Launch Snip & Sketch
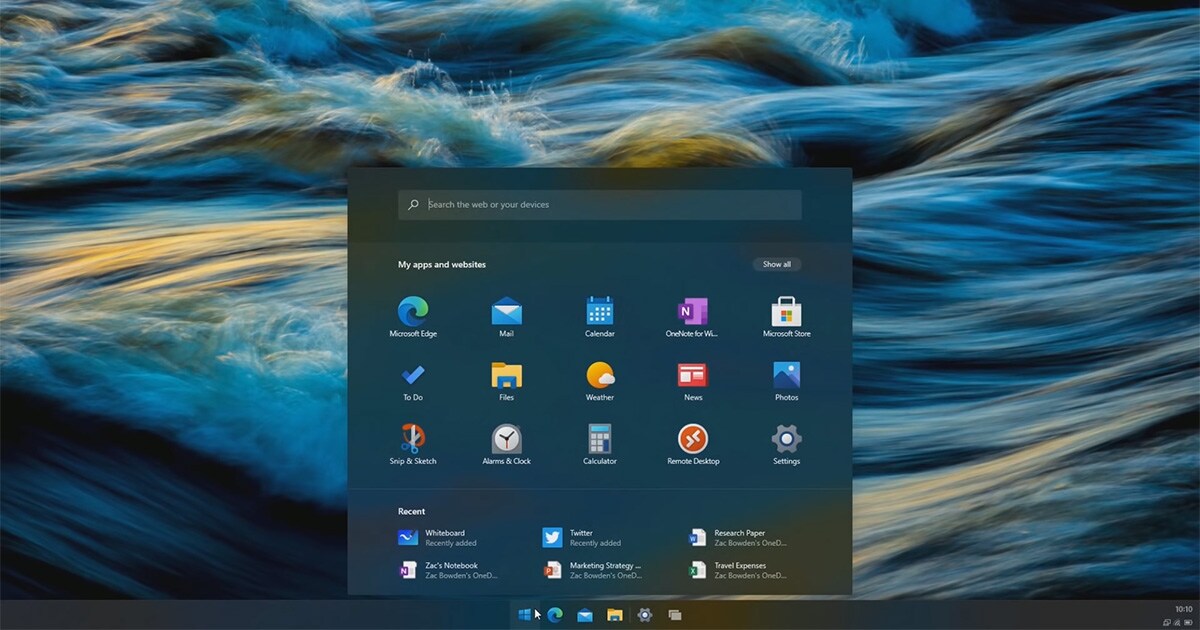This screenshot has height=630, width=1200. 413,440
